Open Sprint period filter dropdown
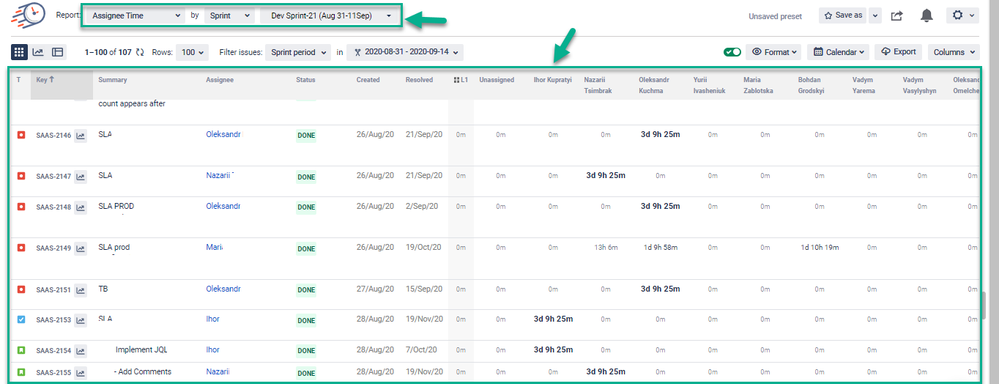Viewport: 999px width, 384px height. point(298,52)
